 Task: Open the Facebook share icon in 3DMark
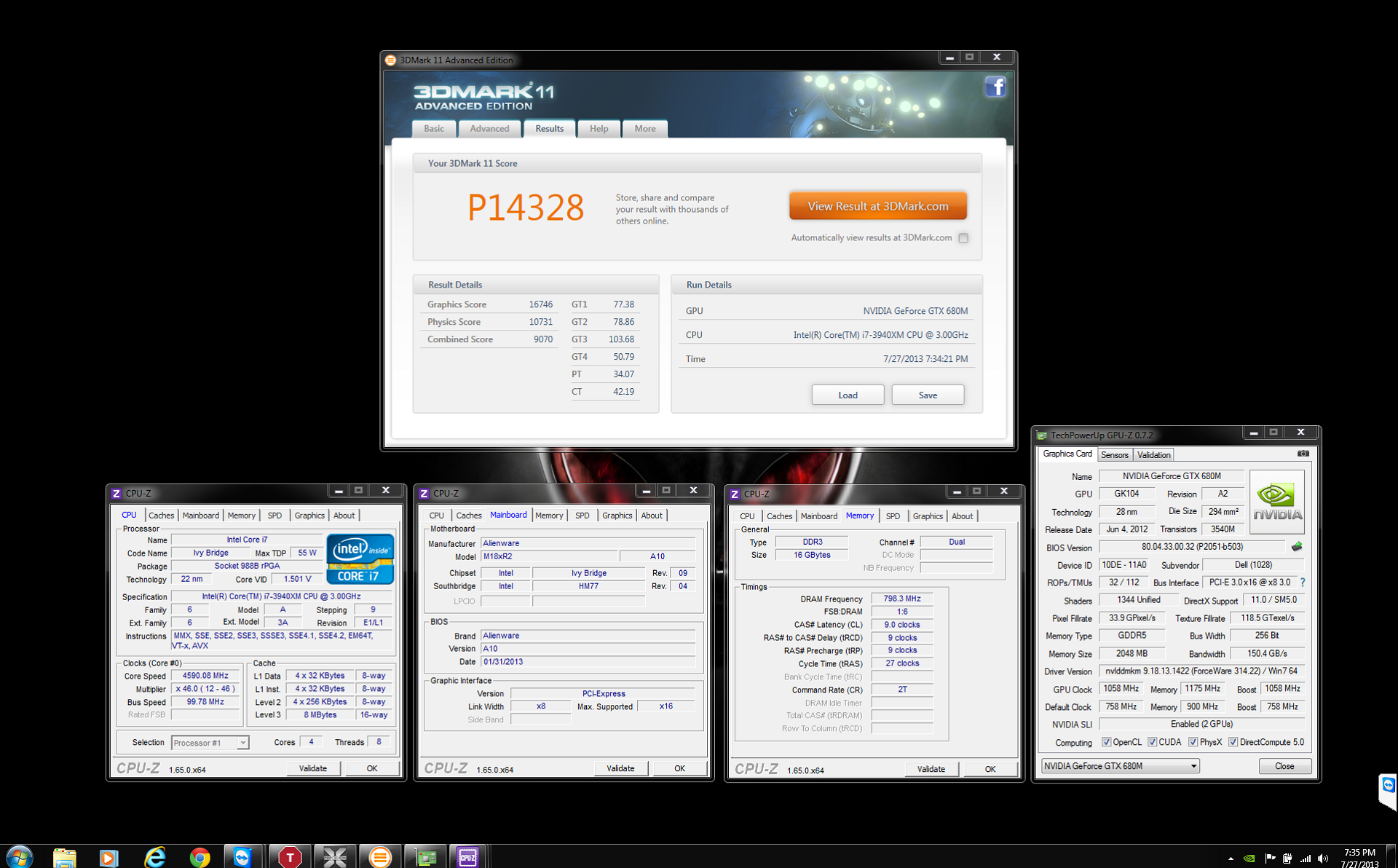tap(995, 87)
